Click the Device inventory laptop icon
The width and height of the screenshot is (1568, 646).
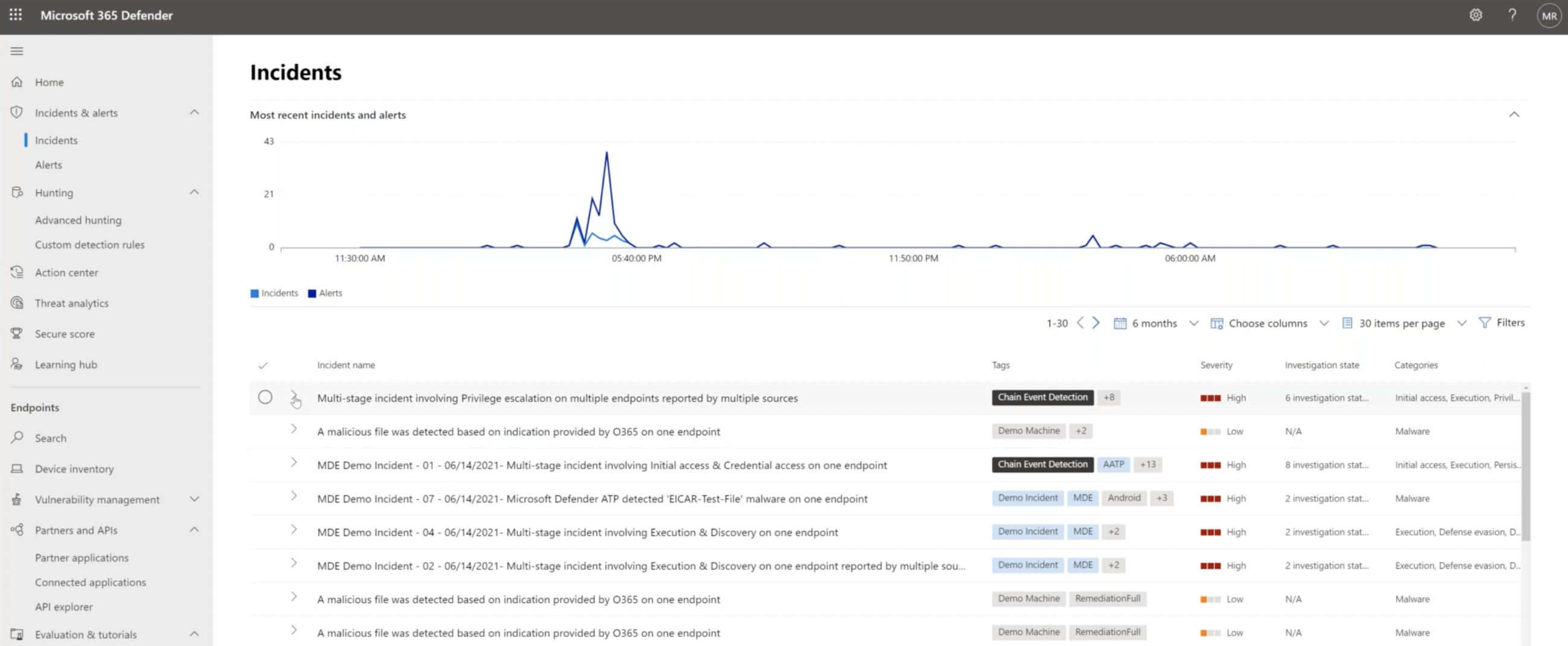[17, 469]
